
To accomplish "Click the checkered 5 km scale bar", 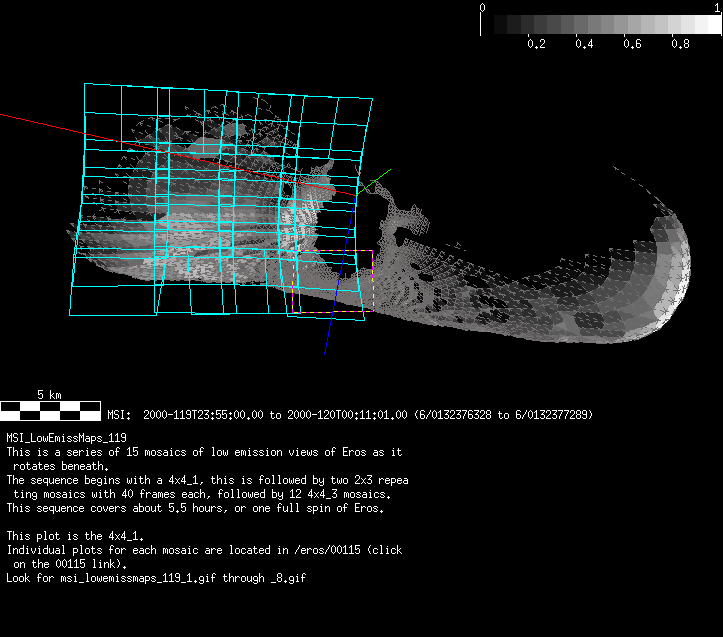I will coord(50,411).
